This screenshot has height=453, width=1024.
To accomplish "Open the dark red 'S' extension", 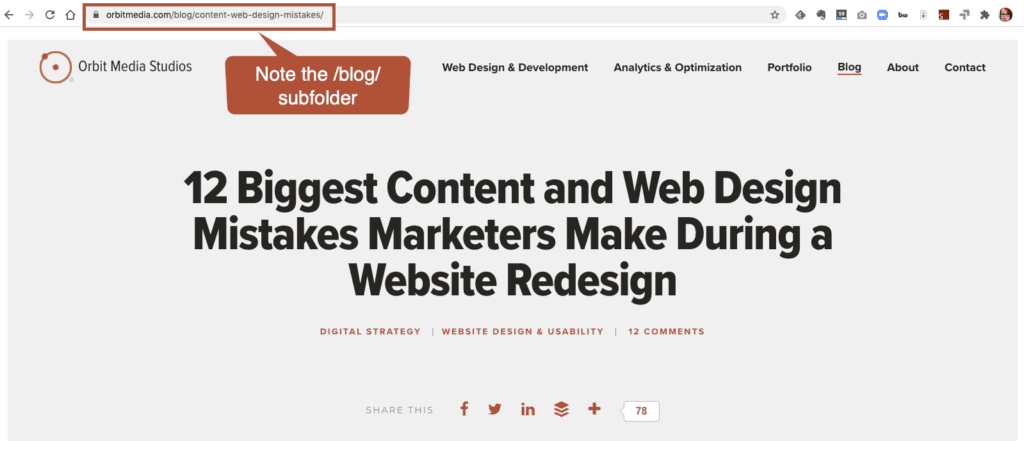I will point(943,15).
